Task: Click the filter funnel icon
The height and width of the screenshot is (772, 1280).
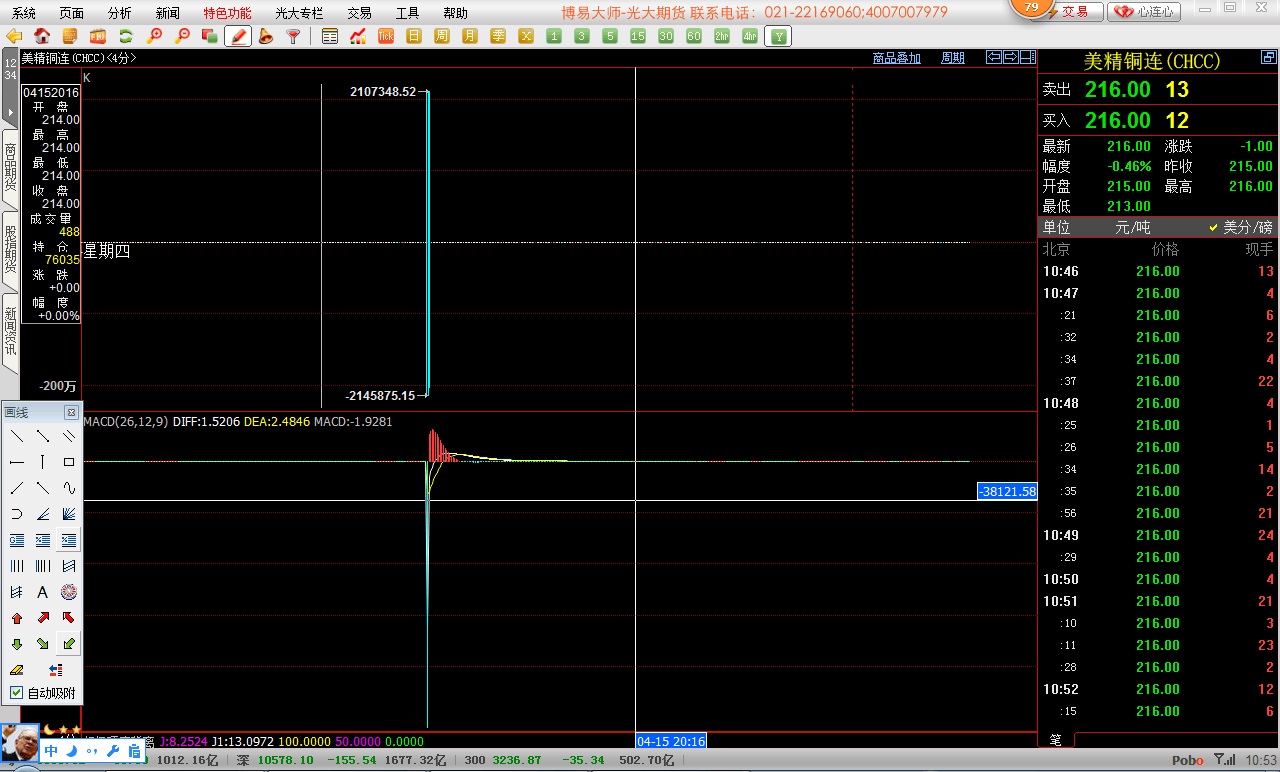Action: point(293,36)
